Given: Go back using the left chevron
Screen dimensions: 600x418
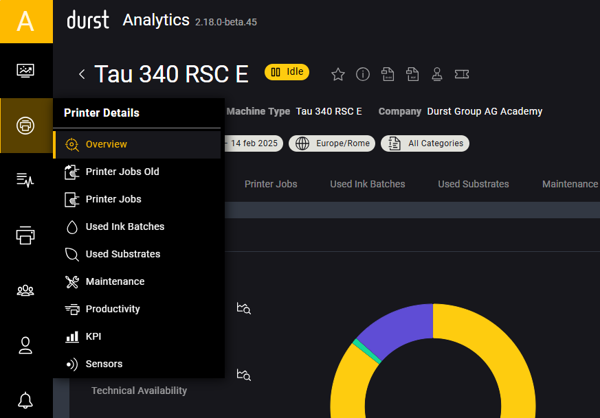Looking at the screenshot, I should pos(81,74).
